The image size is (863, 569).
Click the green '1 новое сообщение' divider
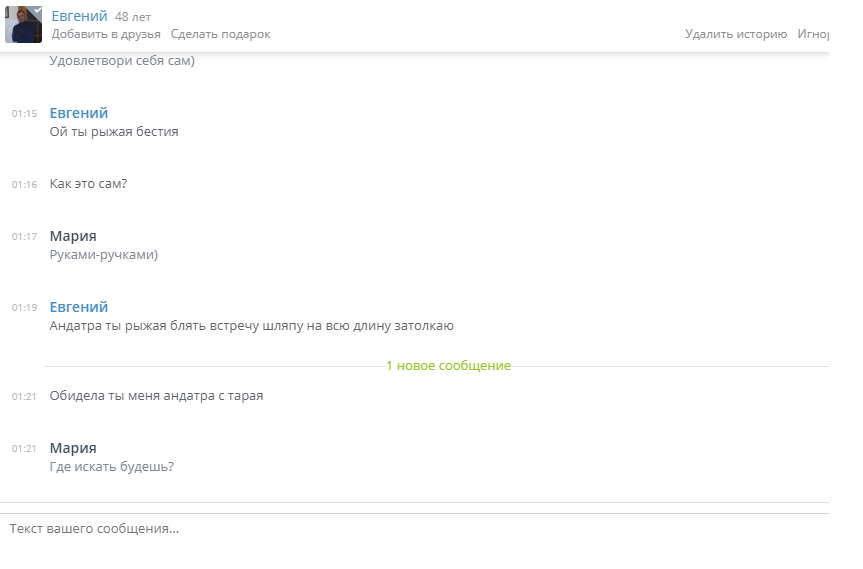coord(449,365)
